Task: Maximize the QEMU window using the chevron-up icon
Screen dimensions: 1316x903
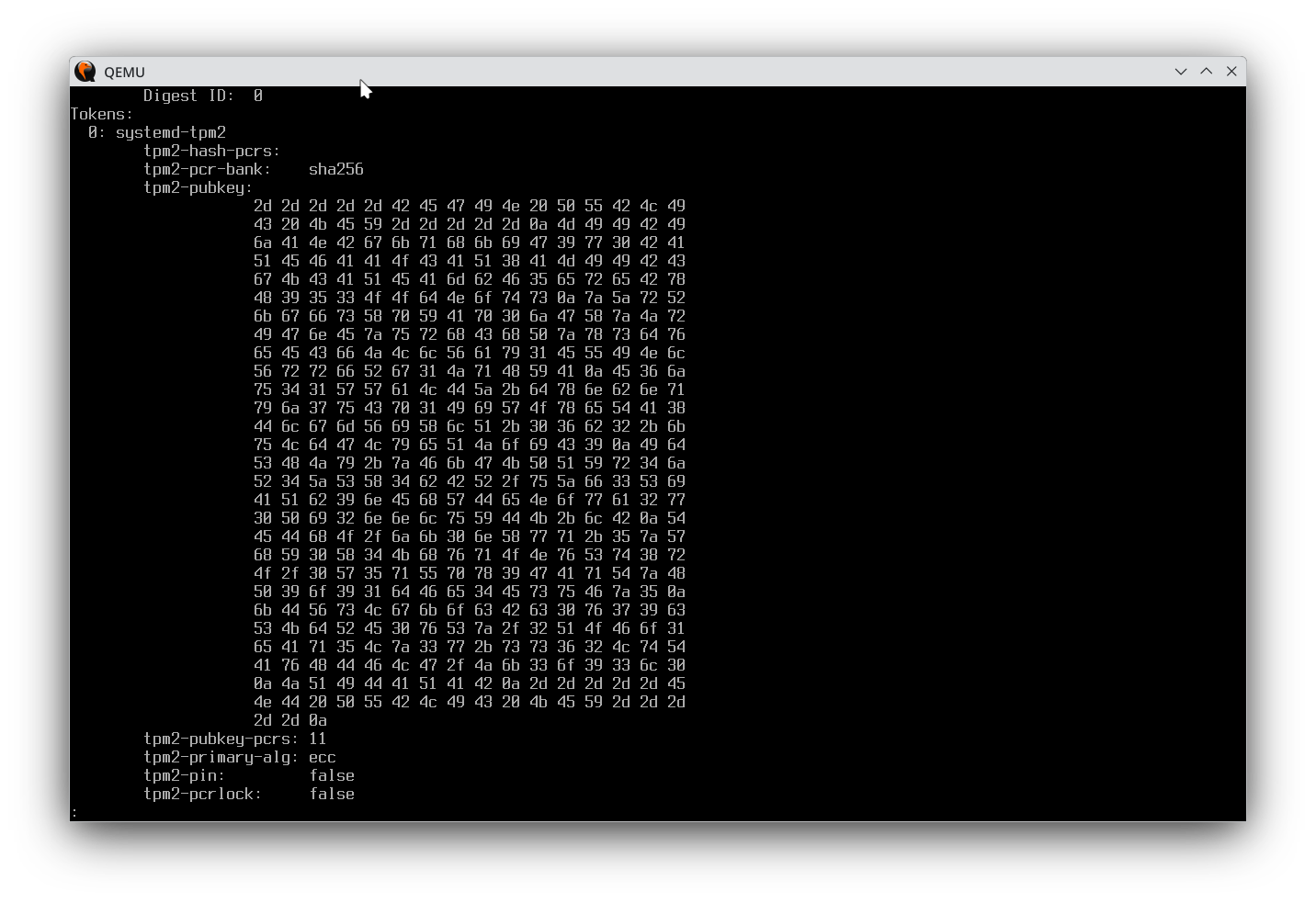Action: point(1207,72)
